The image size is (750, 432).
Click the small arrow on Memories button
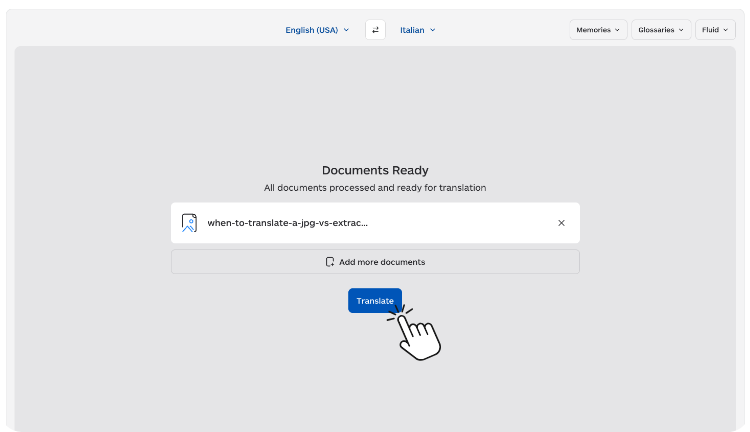[617, 30]
